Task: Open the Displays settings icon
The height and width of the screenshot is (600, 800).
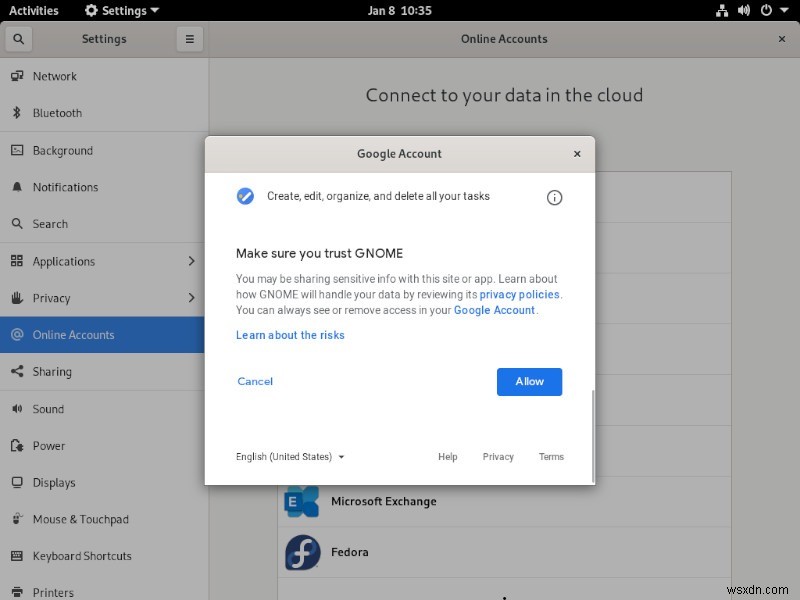Action: tap(17, 482)
